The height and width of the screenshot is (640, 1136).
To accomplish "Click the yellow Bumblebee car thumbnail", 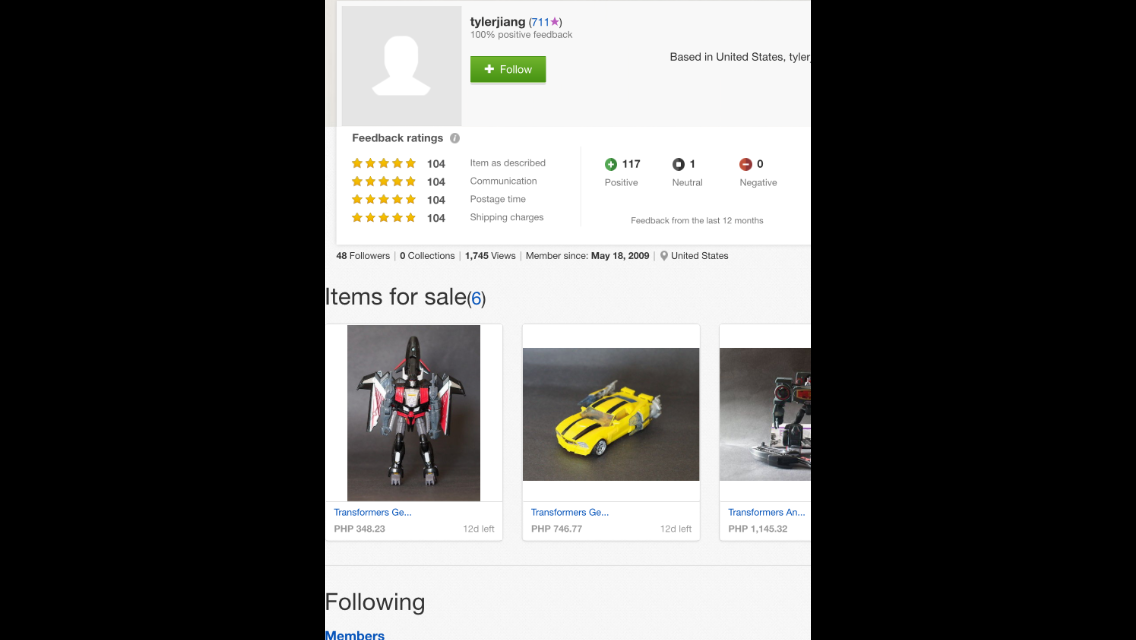I will (611, 414).
